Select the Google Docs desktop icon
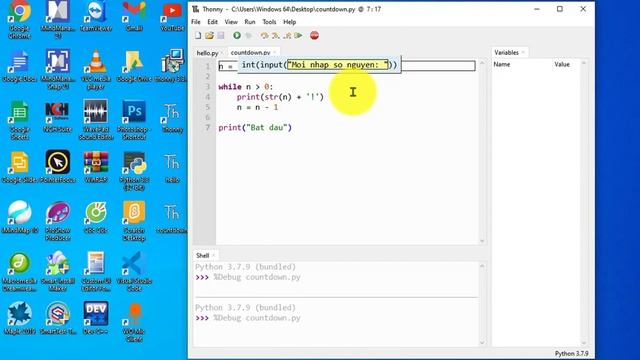This screenshot has width=640, height=360. tap(20, 67)
